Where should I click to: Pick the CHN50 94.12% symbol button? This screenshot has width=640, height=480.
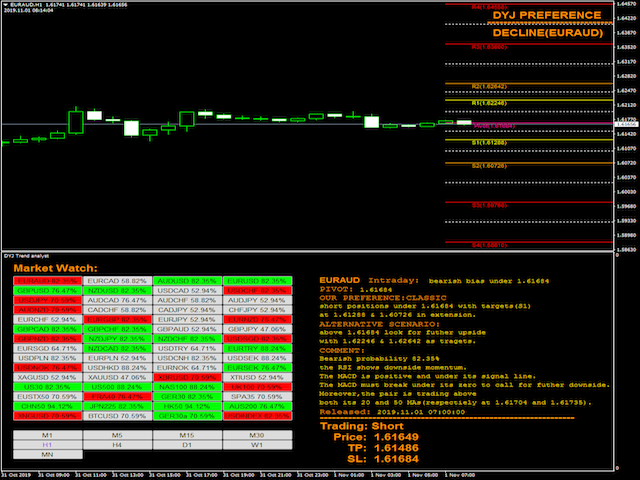click(x=46, y=405)
